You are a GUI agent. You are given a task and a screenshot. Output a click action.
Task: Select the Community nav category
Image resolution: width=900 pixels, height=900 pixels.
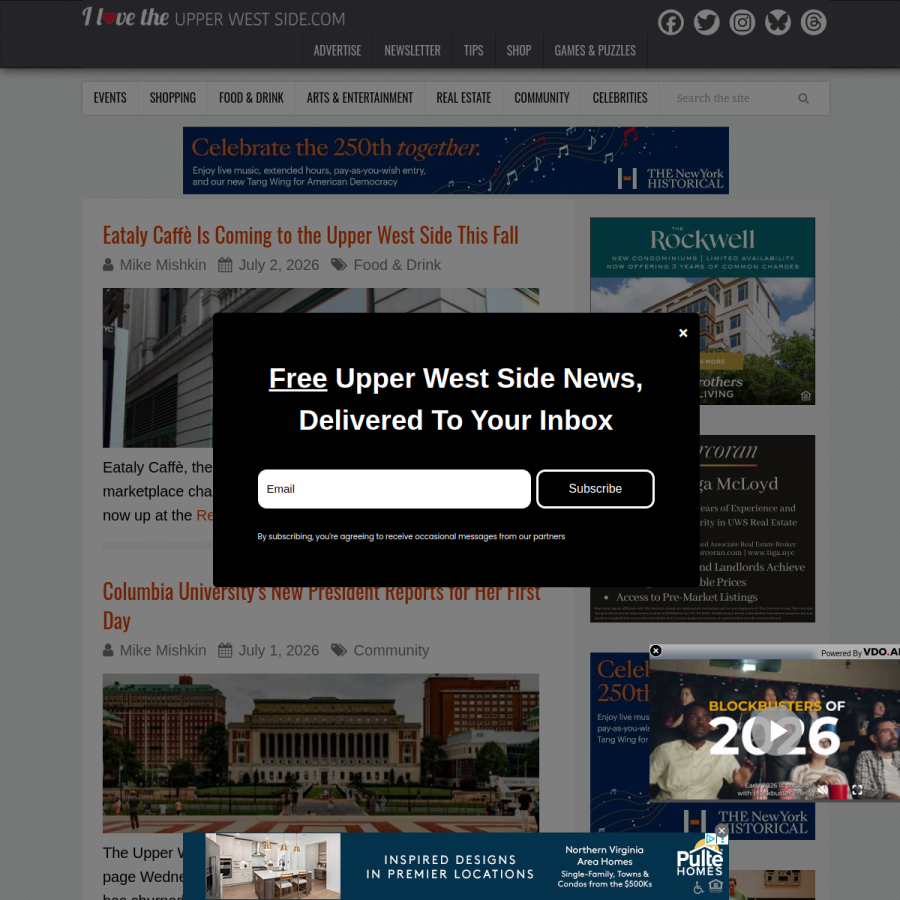[541, 98]
